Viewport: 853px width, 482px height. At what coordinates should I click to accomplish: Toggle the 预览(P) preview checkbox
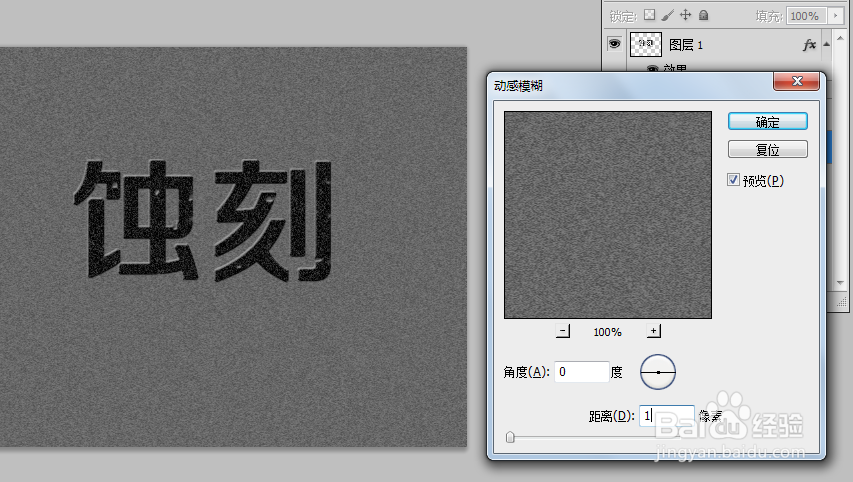pyautogui.click(x=733, y=180)
